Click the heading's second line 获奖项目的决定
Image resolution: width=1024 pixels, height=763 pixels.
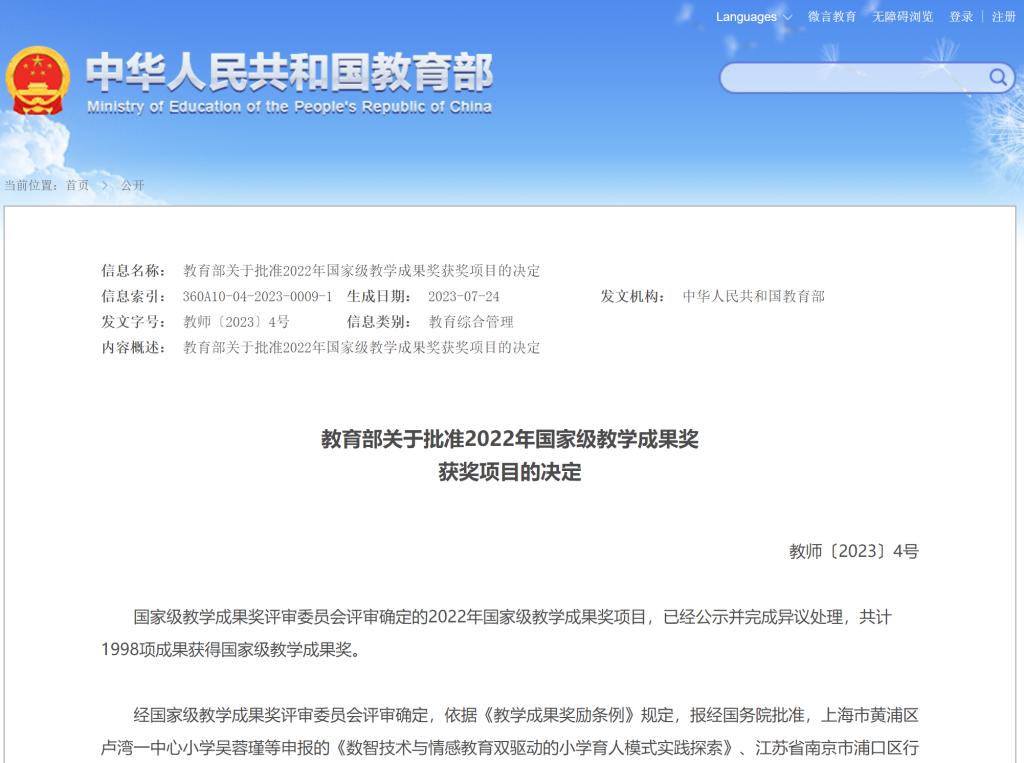[x=510, y=472]
